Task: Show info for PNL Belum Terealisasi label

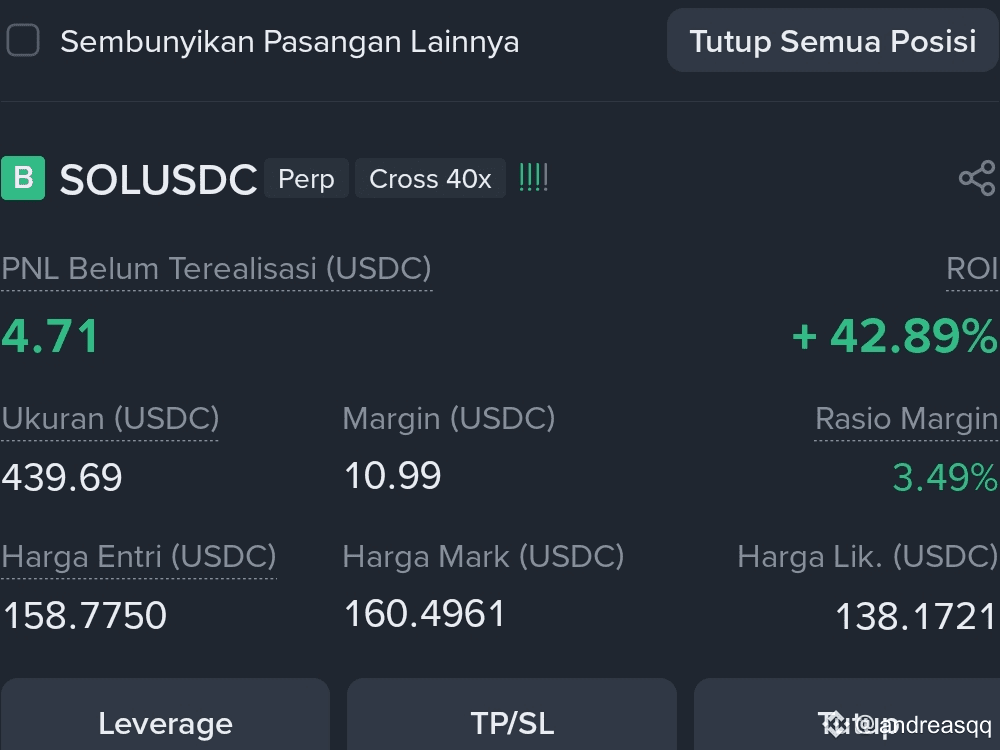Action: point(216,268)
